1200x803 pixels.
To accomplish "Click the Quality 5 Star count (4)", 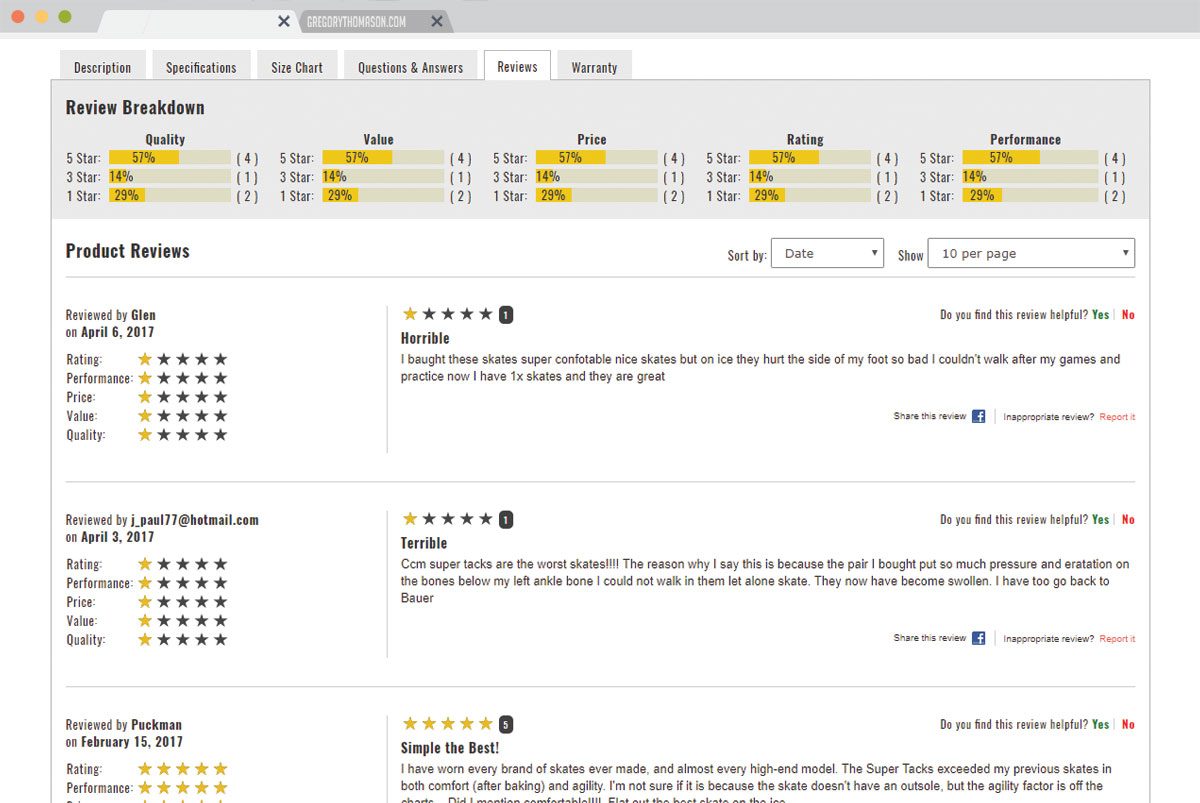I will 247,158.
